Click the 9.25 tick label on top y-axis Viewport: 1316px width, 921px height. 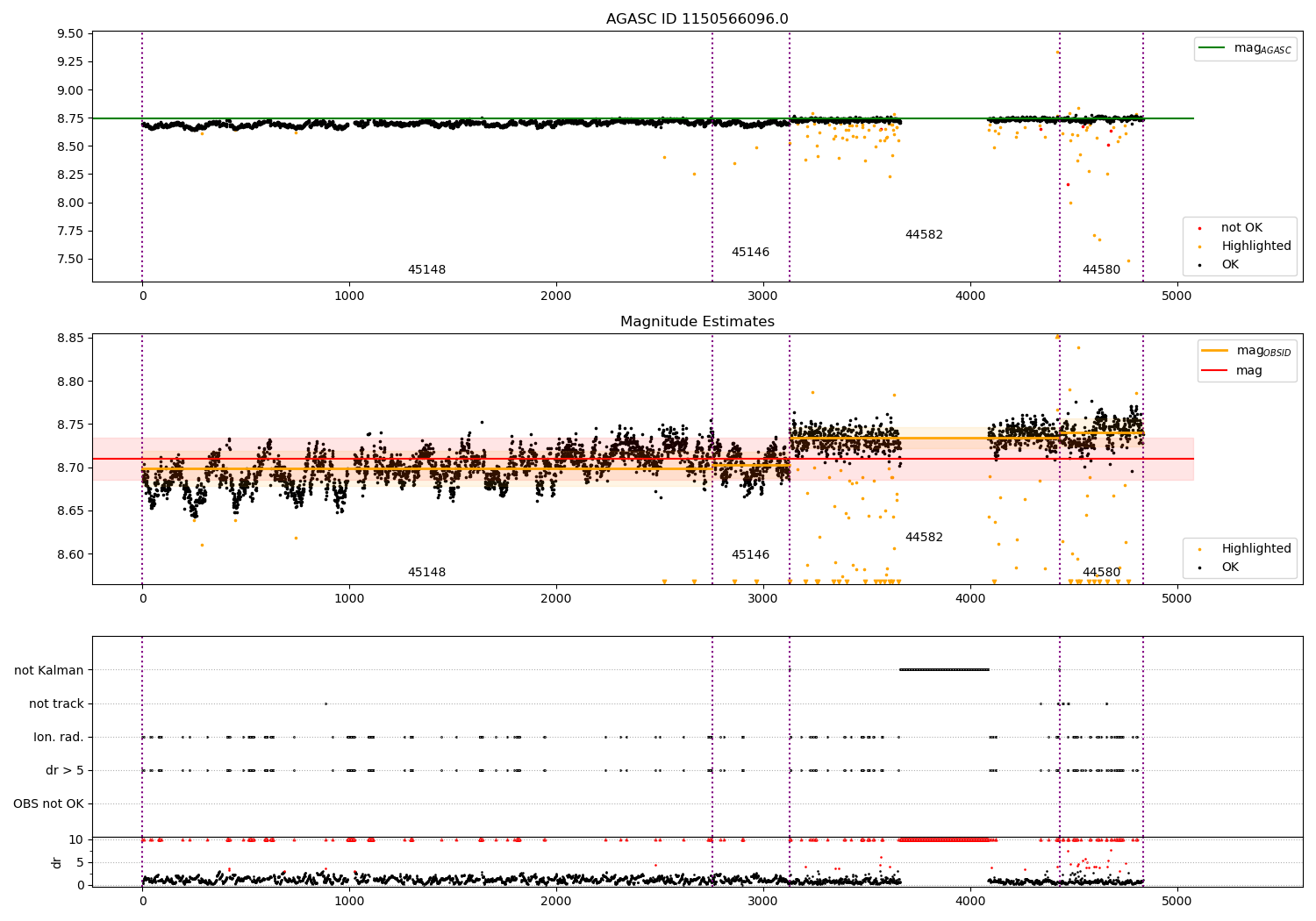click(69, 62)
